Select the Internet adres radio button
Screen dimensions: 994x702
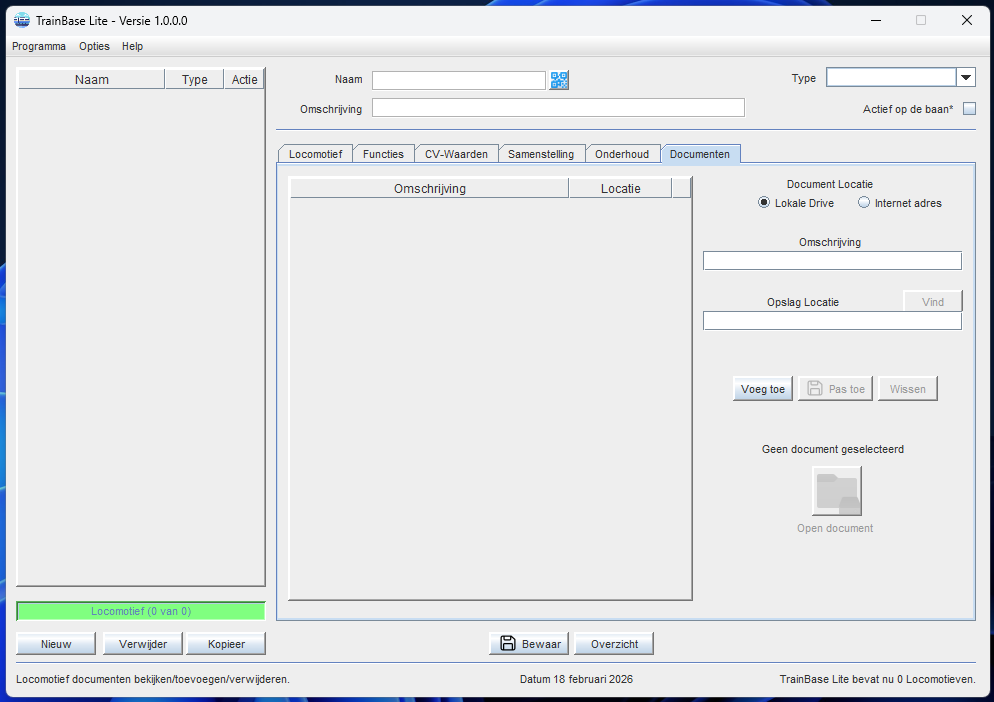click(x=864, y=203)
